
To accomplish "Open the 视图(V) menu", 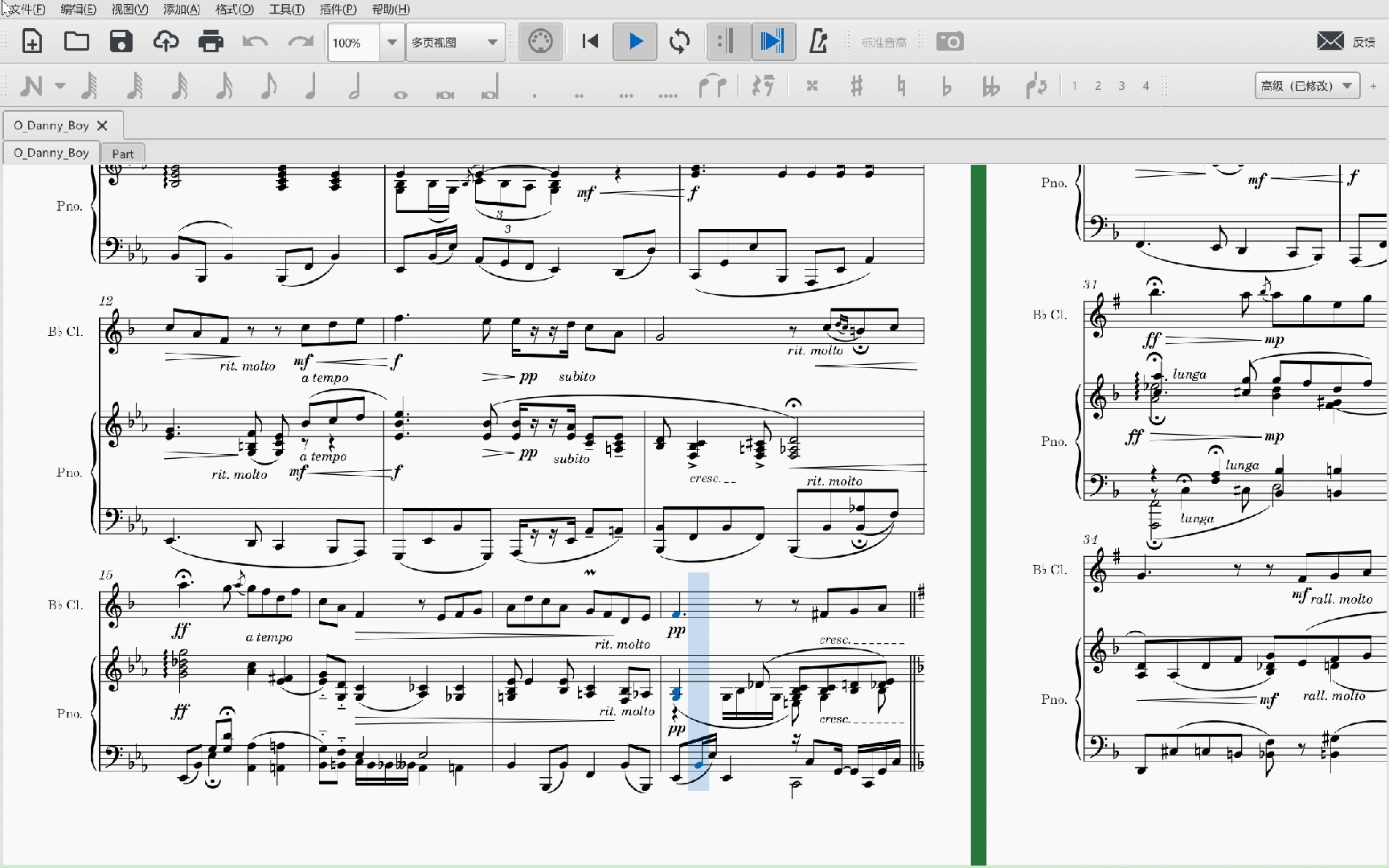I will click(x=129, y=9).
